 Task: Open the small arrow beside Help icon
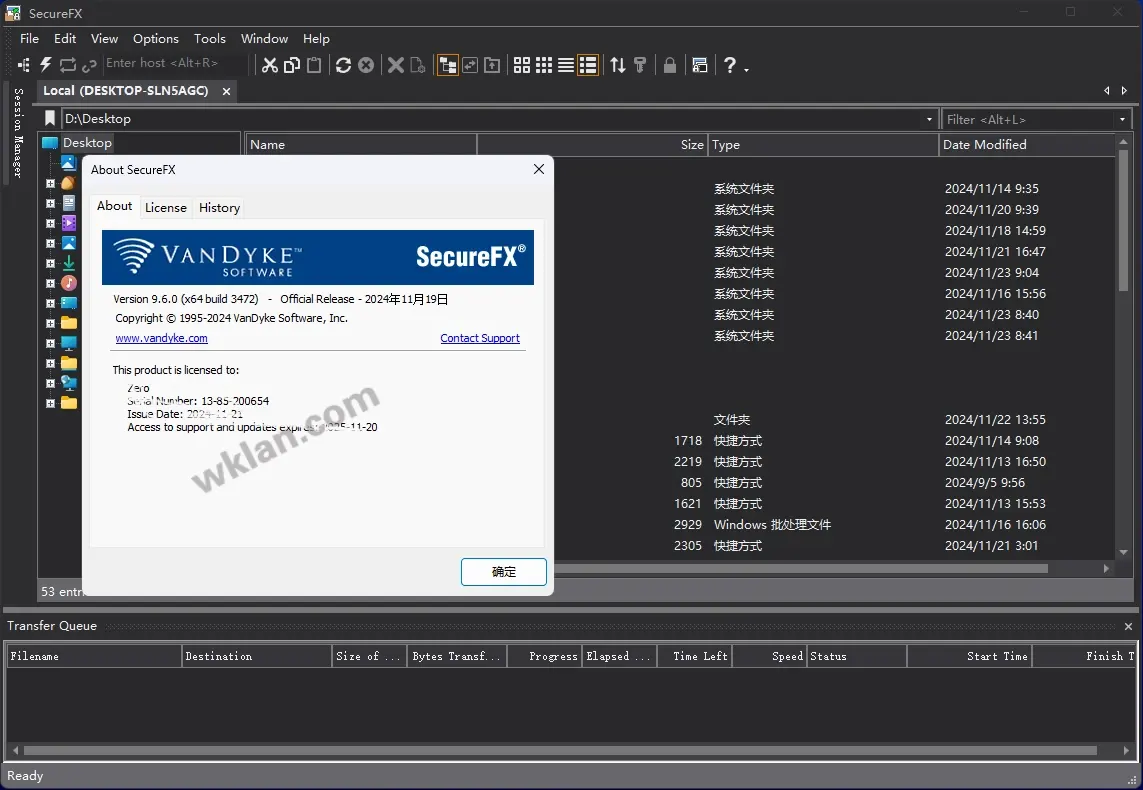(746, 69)
